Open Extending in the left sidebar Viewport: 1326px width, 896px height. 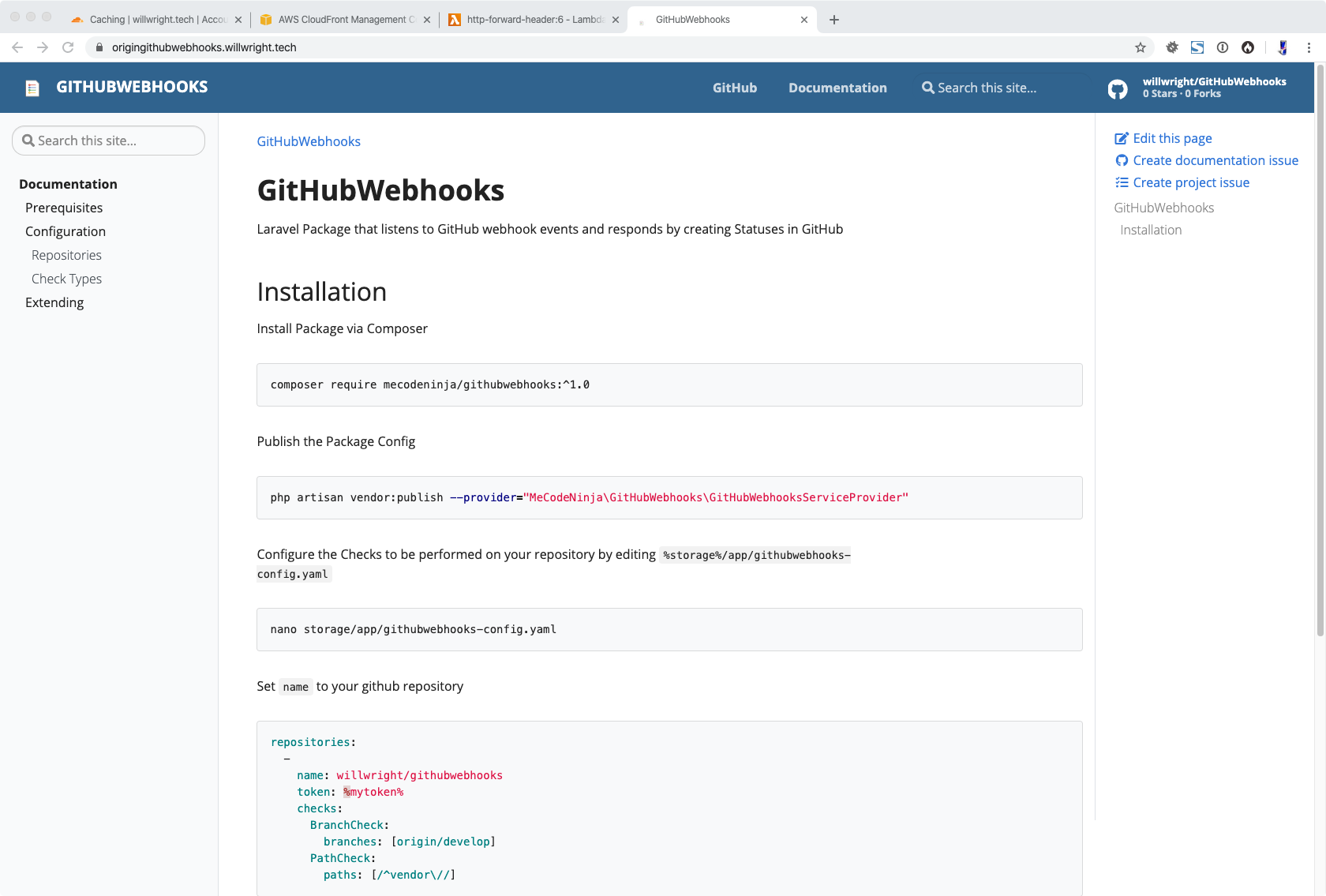tap(54, 302)
